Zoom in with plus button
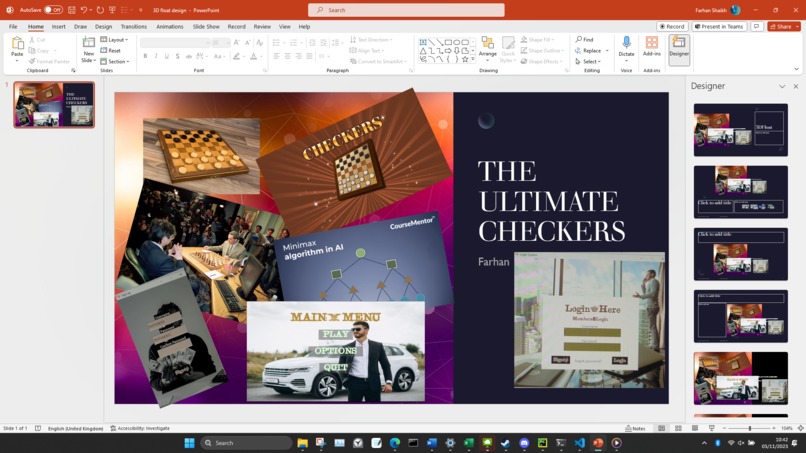Image resolution: width=806 pixels, height=453 pixels. [x=774, y=428]
